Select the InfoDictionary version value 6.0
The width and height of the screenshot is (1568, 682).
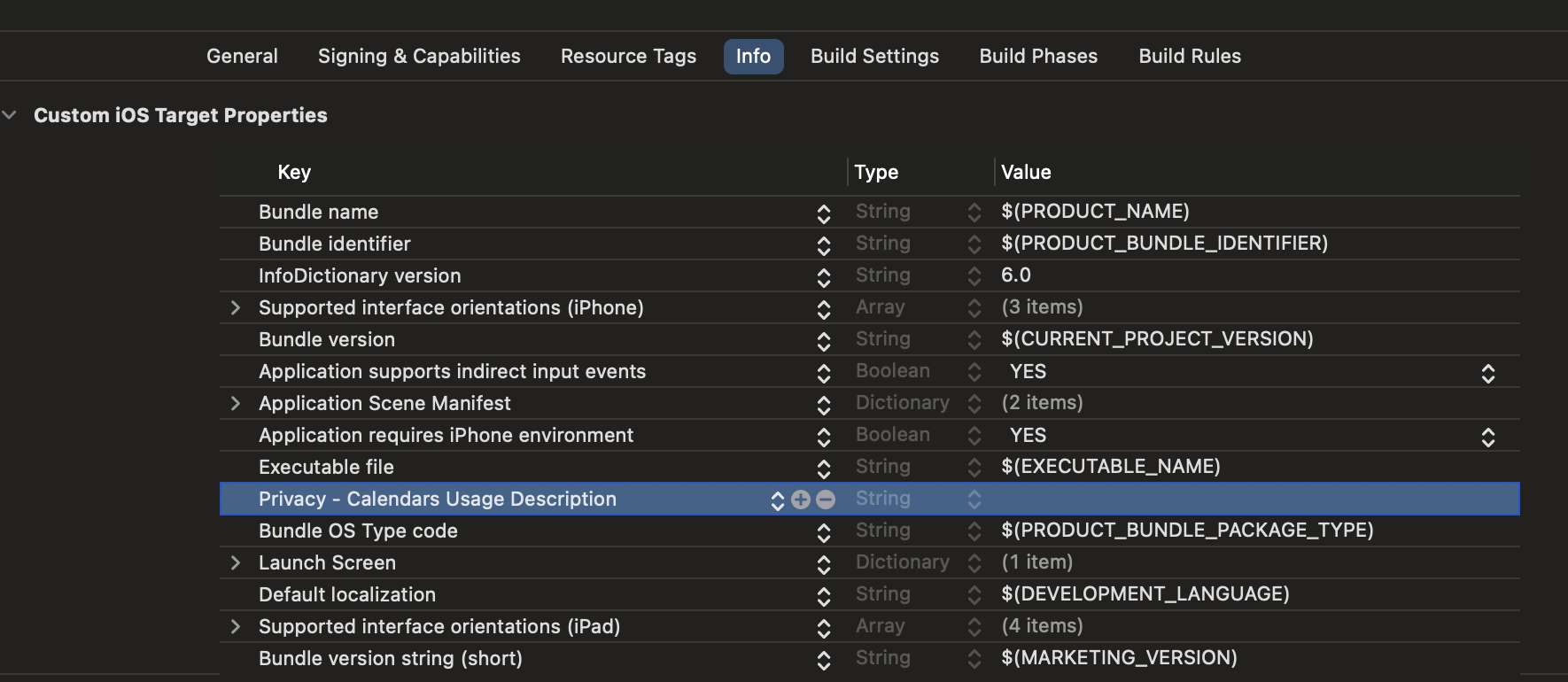point(1016,275)
